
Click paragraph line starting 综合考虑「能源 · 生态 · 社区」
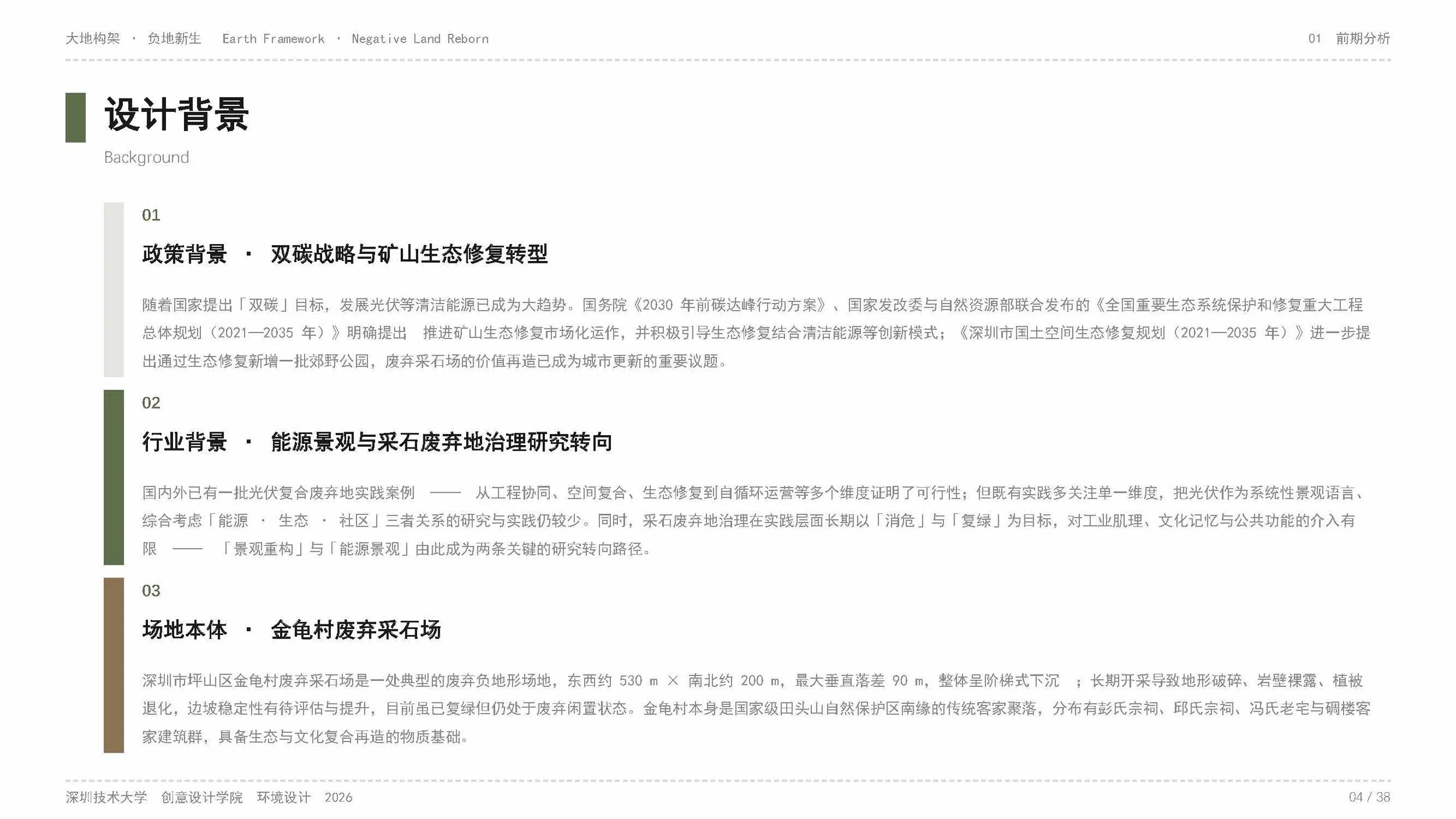(749, 521)
